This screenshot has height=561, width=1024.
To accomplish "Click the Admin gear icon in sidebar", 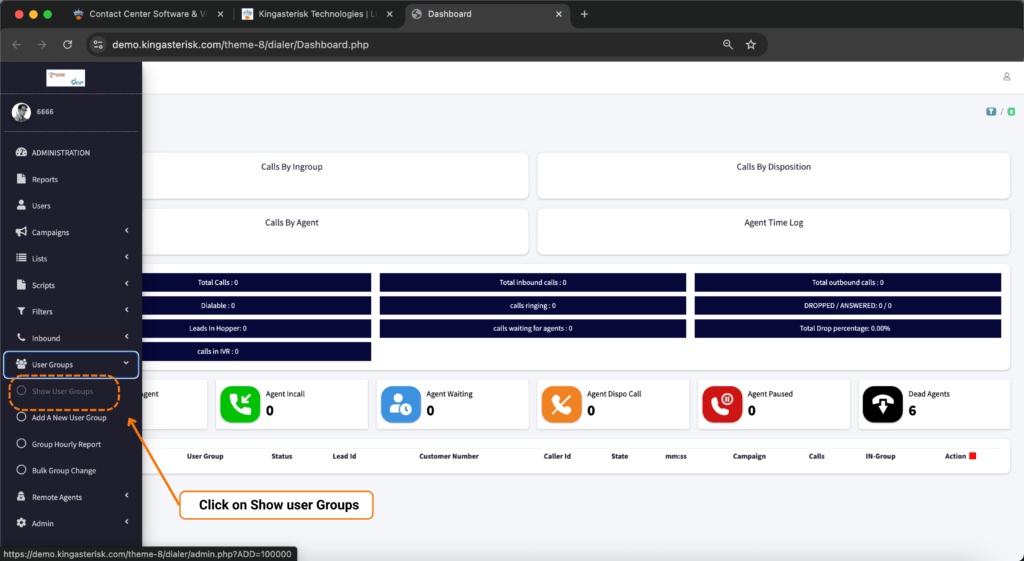I will (x=21, y=523).
